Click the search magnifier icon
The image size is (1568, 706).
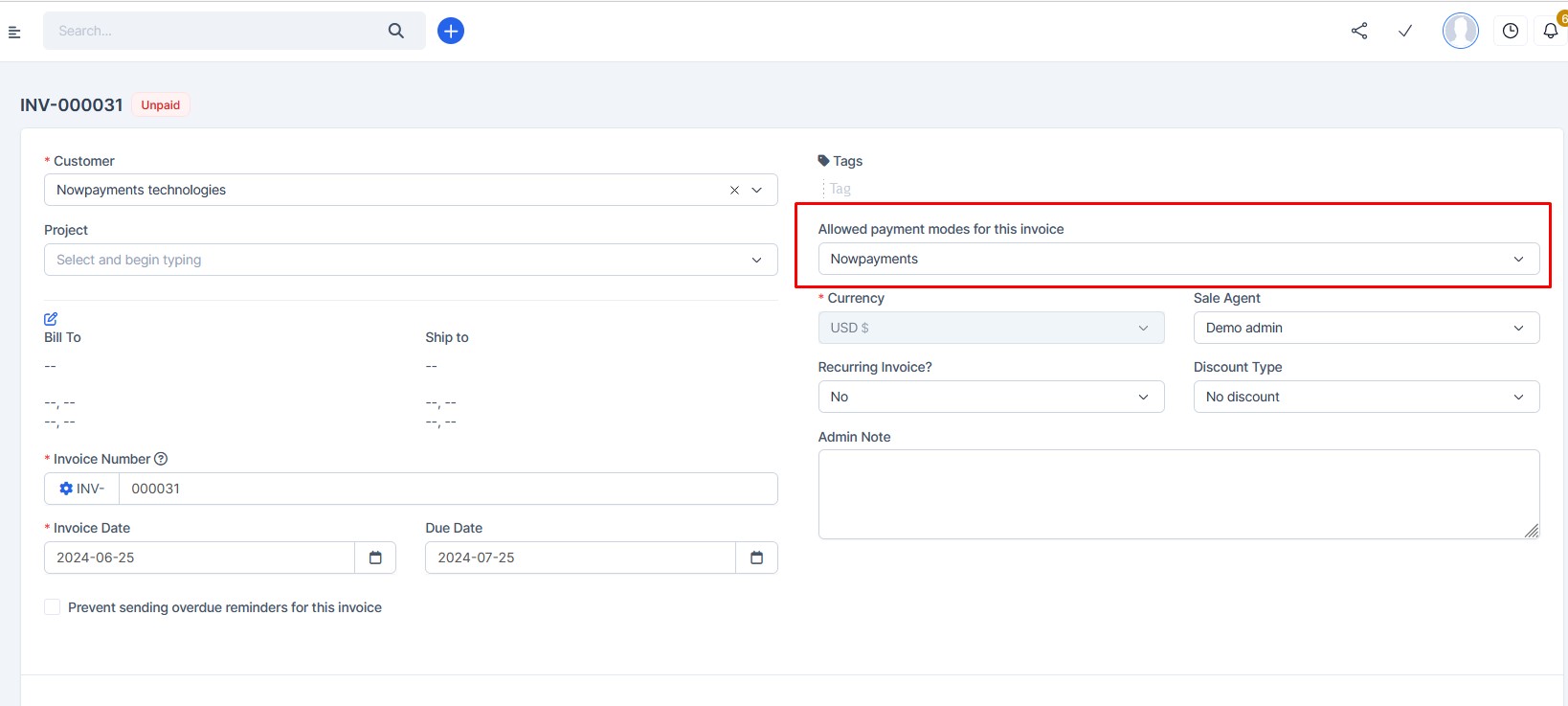396,31
